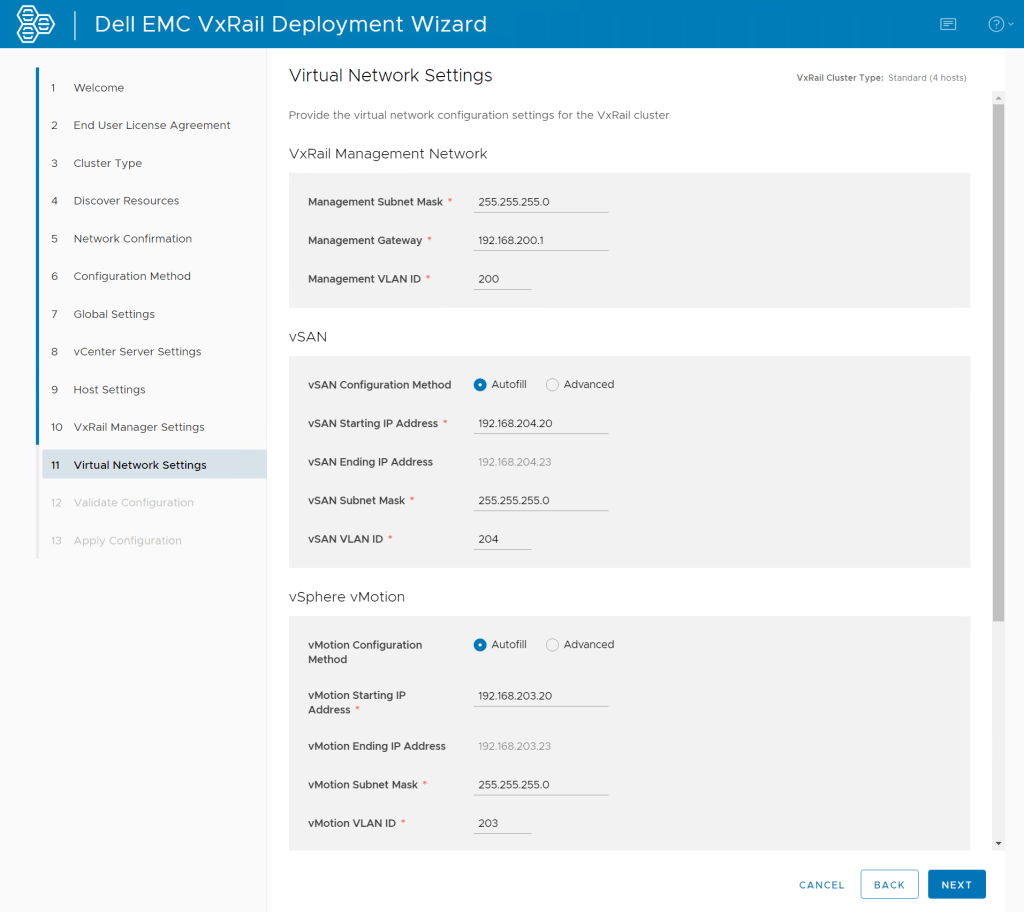Click the Management VLAN ID field
1024x912 pixels.
pos(502,280)
